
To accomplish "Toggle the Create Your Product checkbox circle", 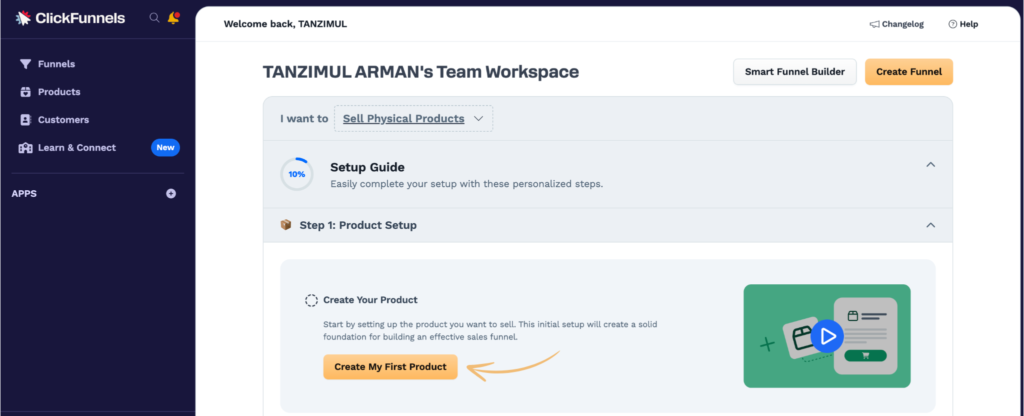I will coord(312,300).
